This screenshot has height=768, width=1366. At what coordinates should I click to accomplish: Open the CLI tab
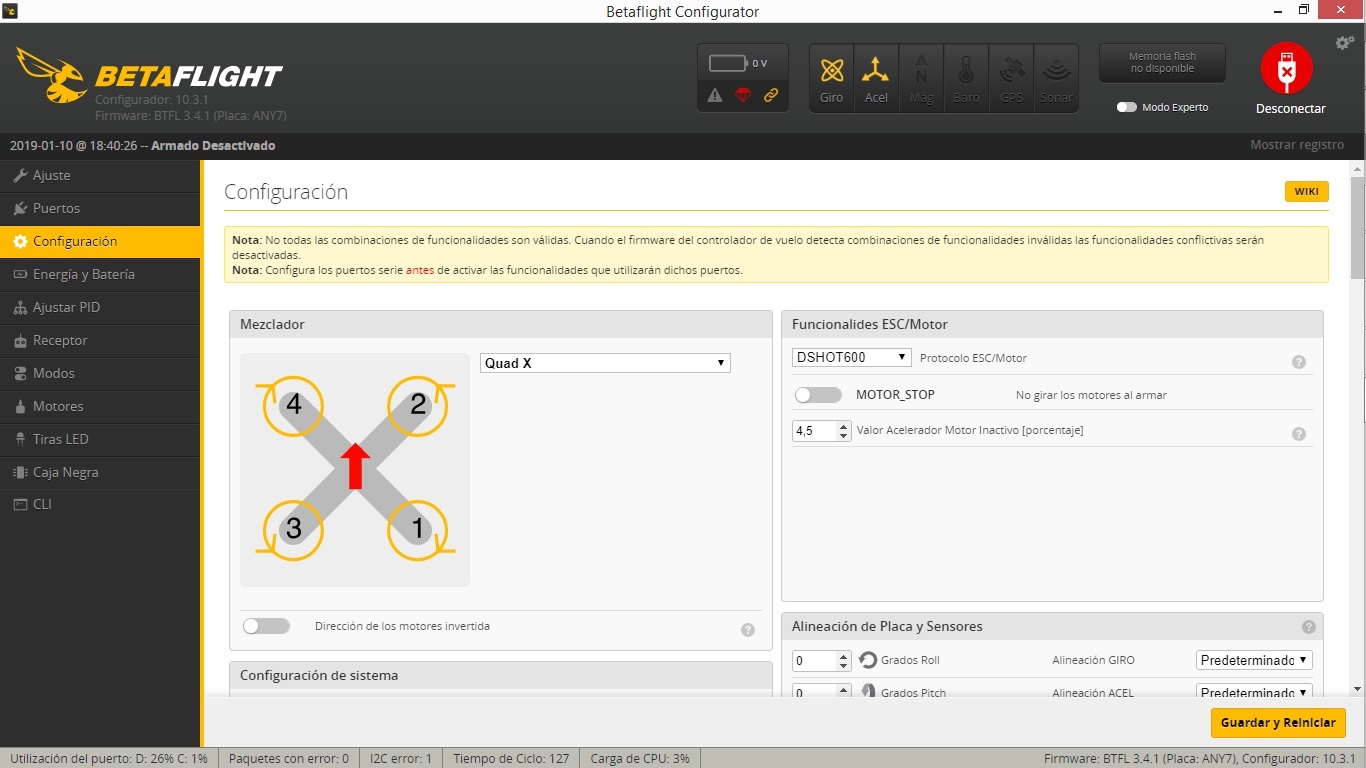100,504
